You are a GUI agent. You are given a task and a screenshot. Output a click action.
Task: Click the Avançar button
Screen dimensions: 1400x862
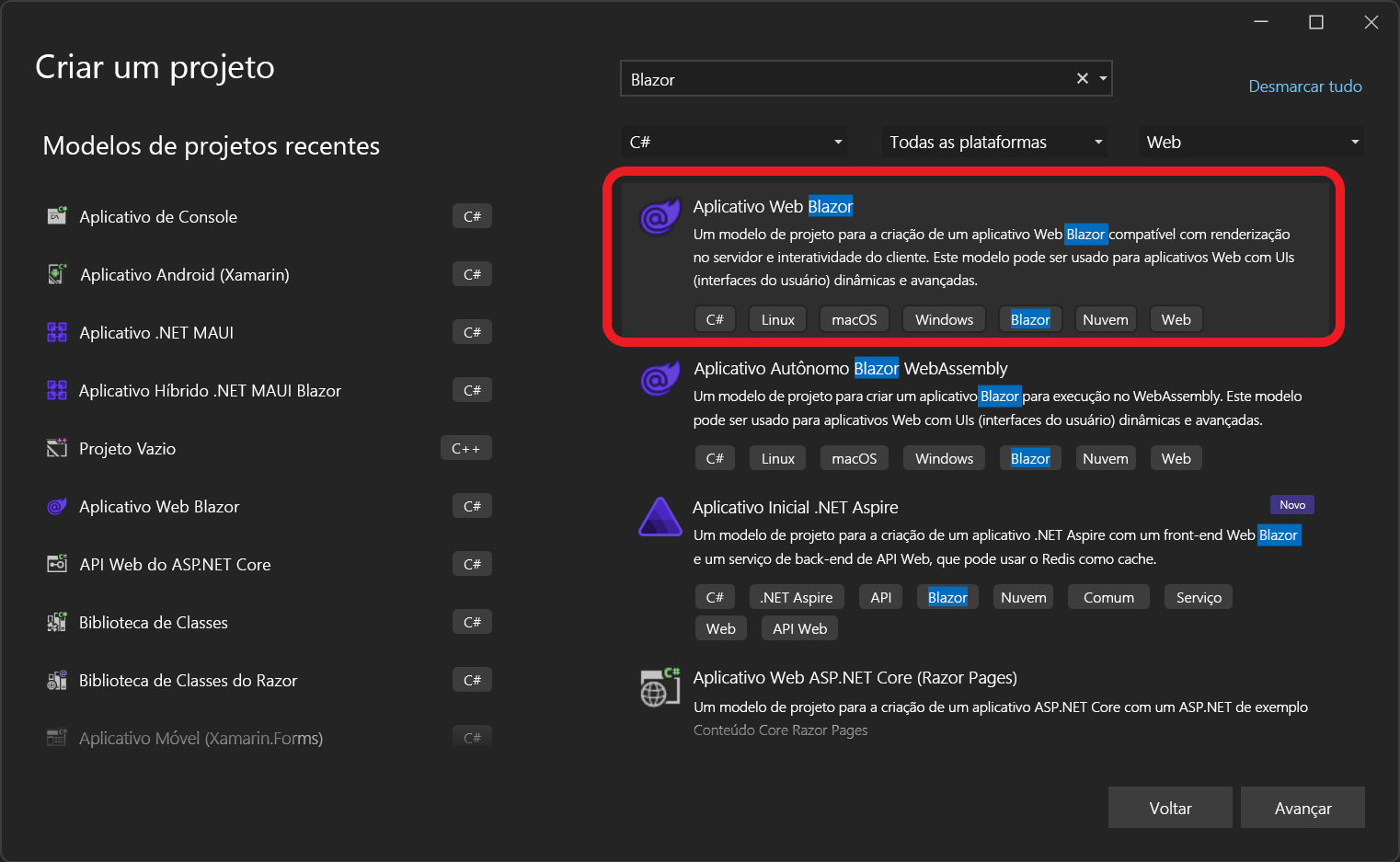(x=1302, y=808)
